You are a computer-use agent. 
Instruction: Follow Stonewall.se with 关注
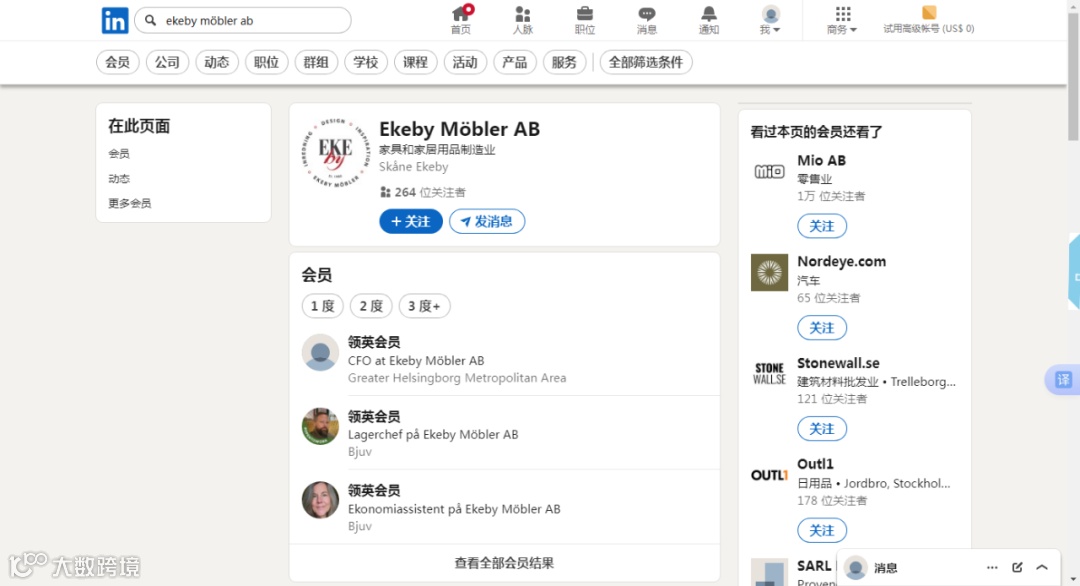tap(822, 429)
